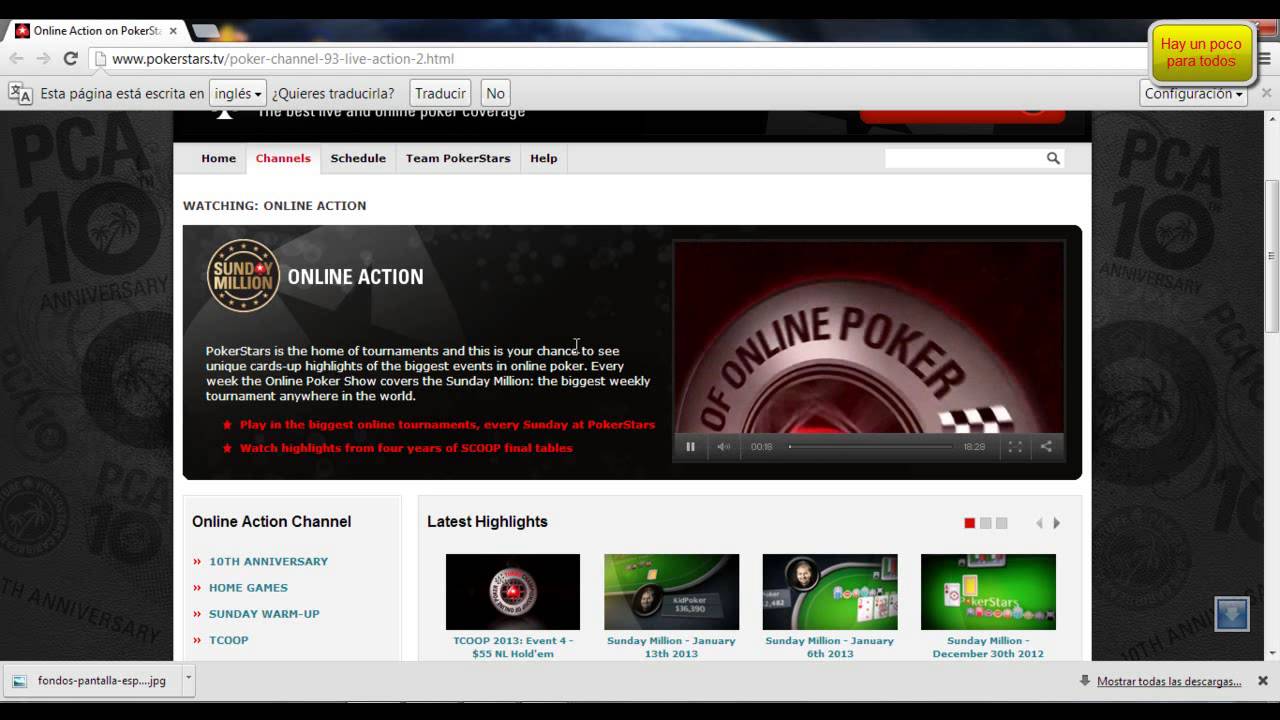Click the download arrow icon beside Mostrar todas
1280x720 pixels.
pyautogui.click(x=1085, y=681)
